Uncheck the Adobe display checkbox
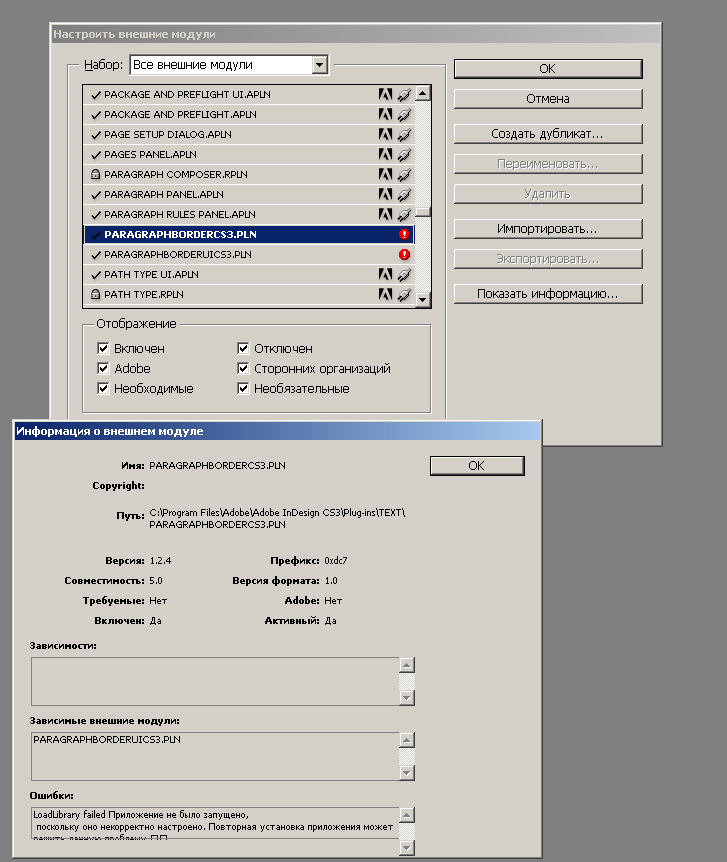This screenshot has width=727, height=862. click(103, 368)
